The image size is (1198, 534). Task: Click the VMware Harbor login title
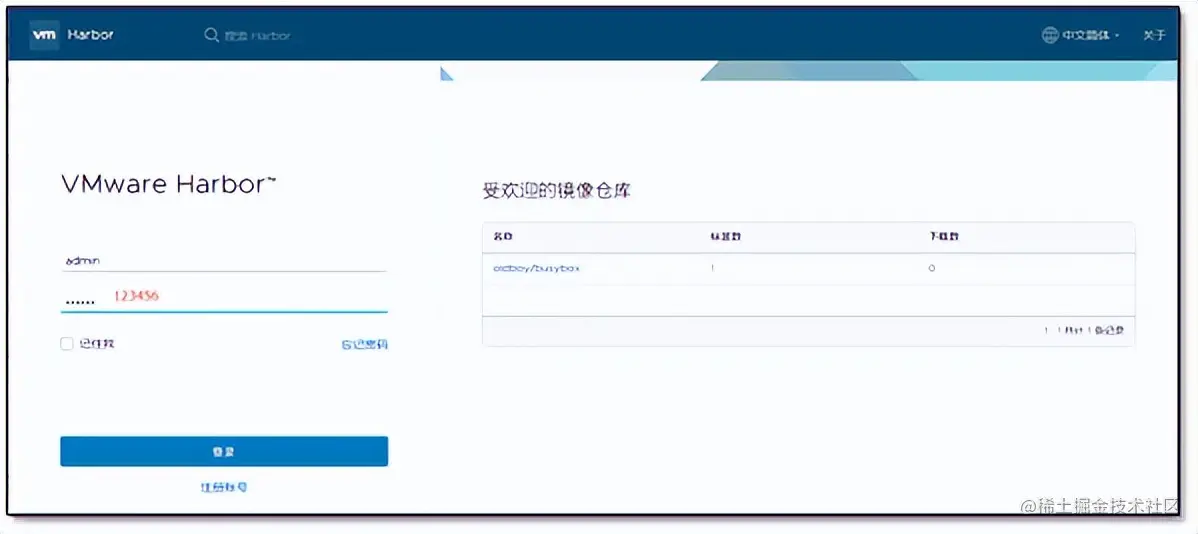(169, 185)
